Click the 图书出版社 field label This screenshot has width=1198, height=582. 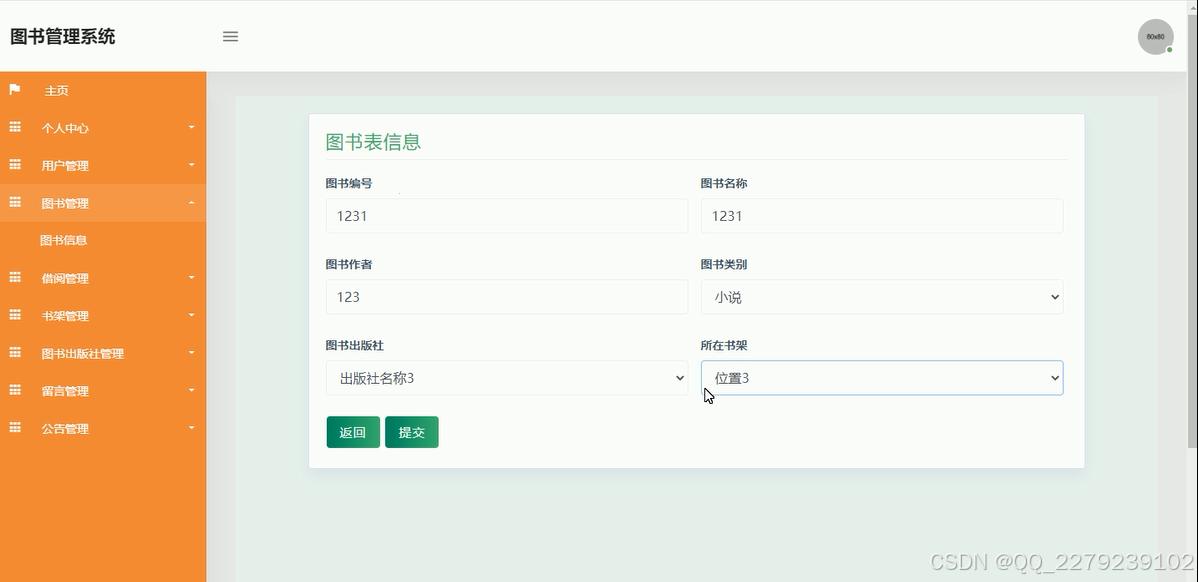point(355,345)
